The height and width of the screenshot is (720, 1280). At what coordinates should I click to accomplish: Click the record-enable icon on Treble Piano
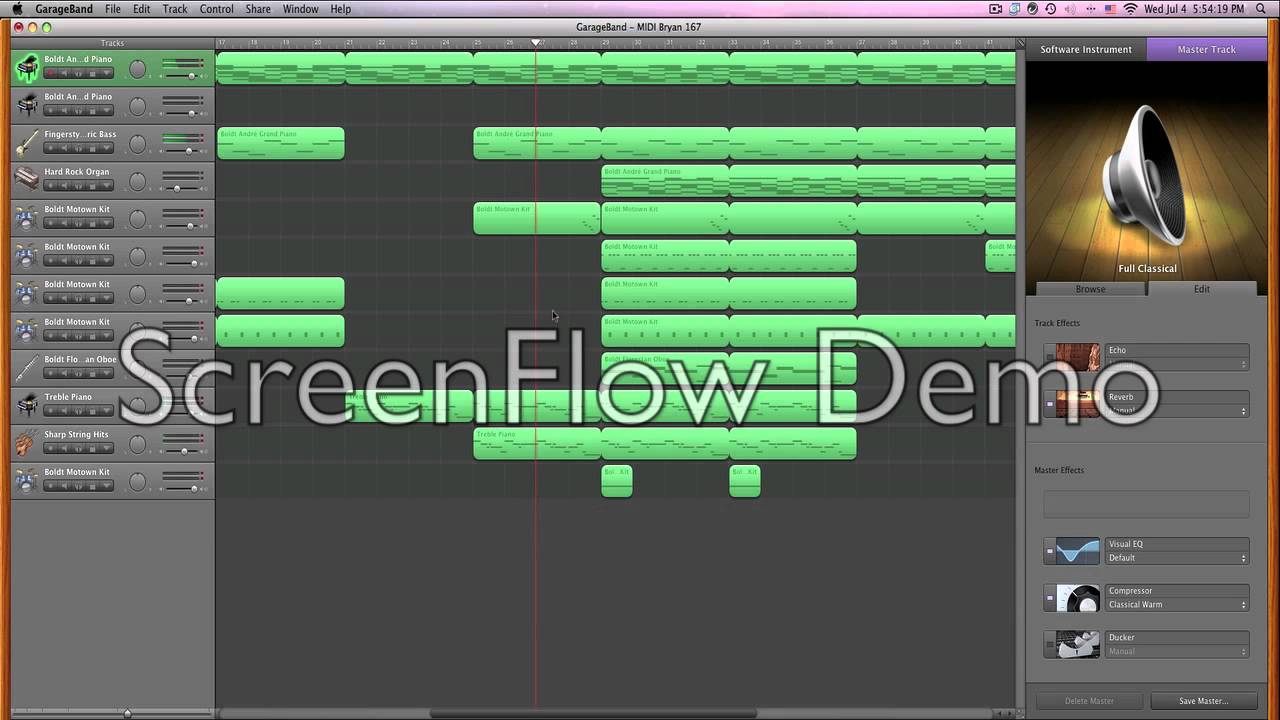coord(50,411)
